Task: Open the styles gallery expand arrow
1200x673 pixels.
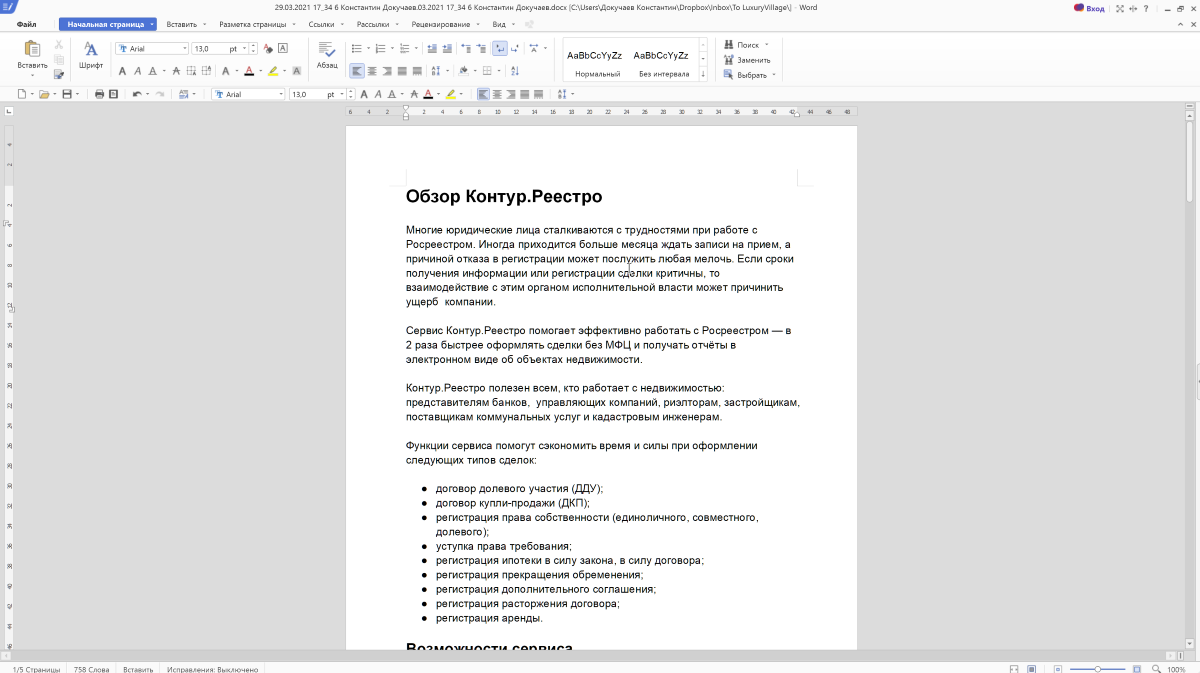Action: 702,74
